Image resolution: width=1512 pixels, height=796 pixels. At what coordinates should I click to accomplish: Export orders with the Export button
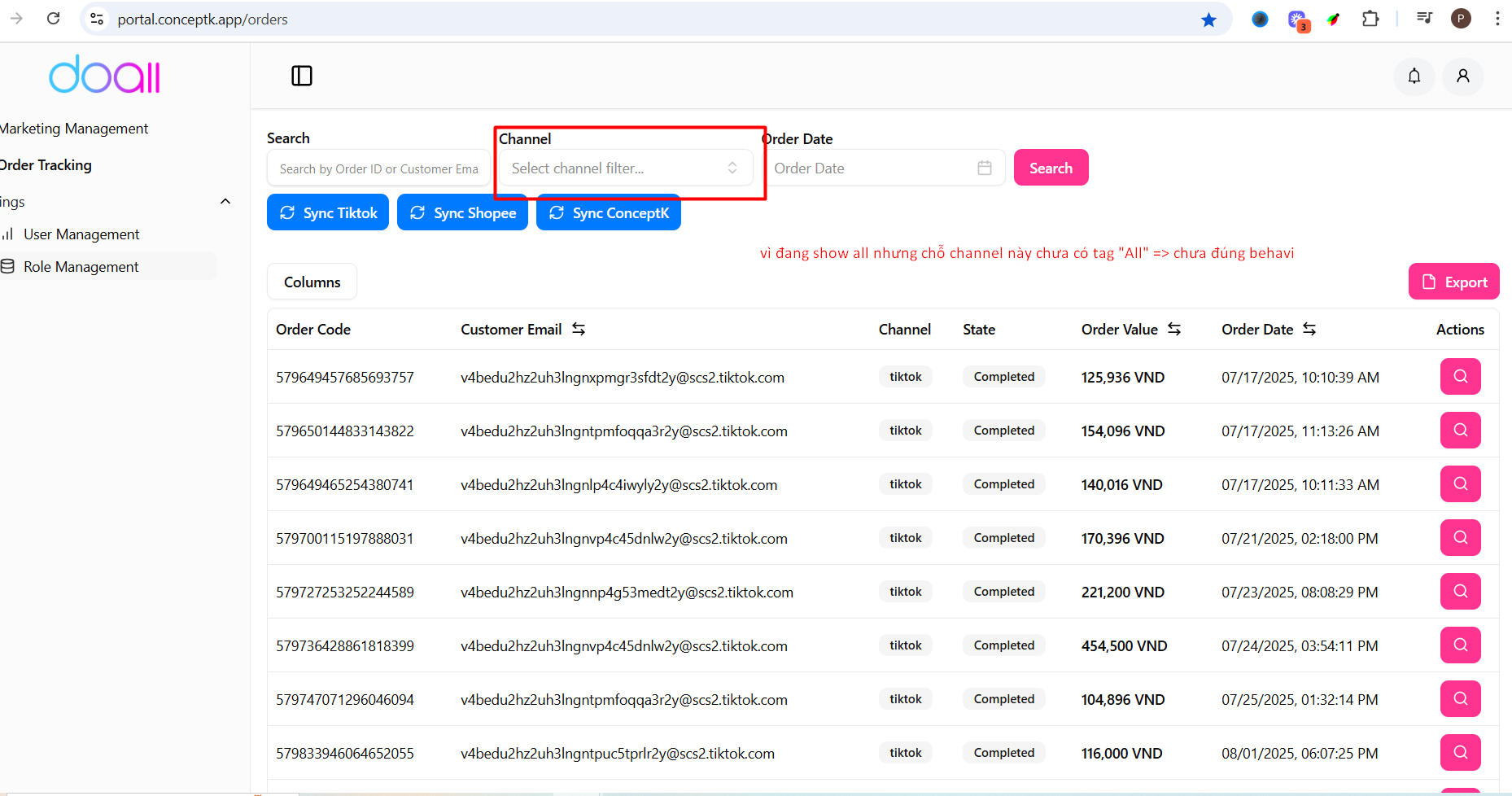point(1453,282)
